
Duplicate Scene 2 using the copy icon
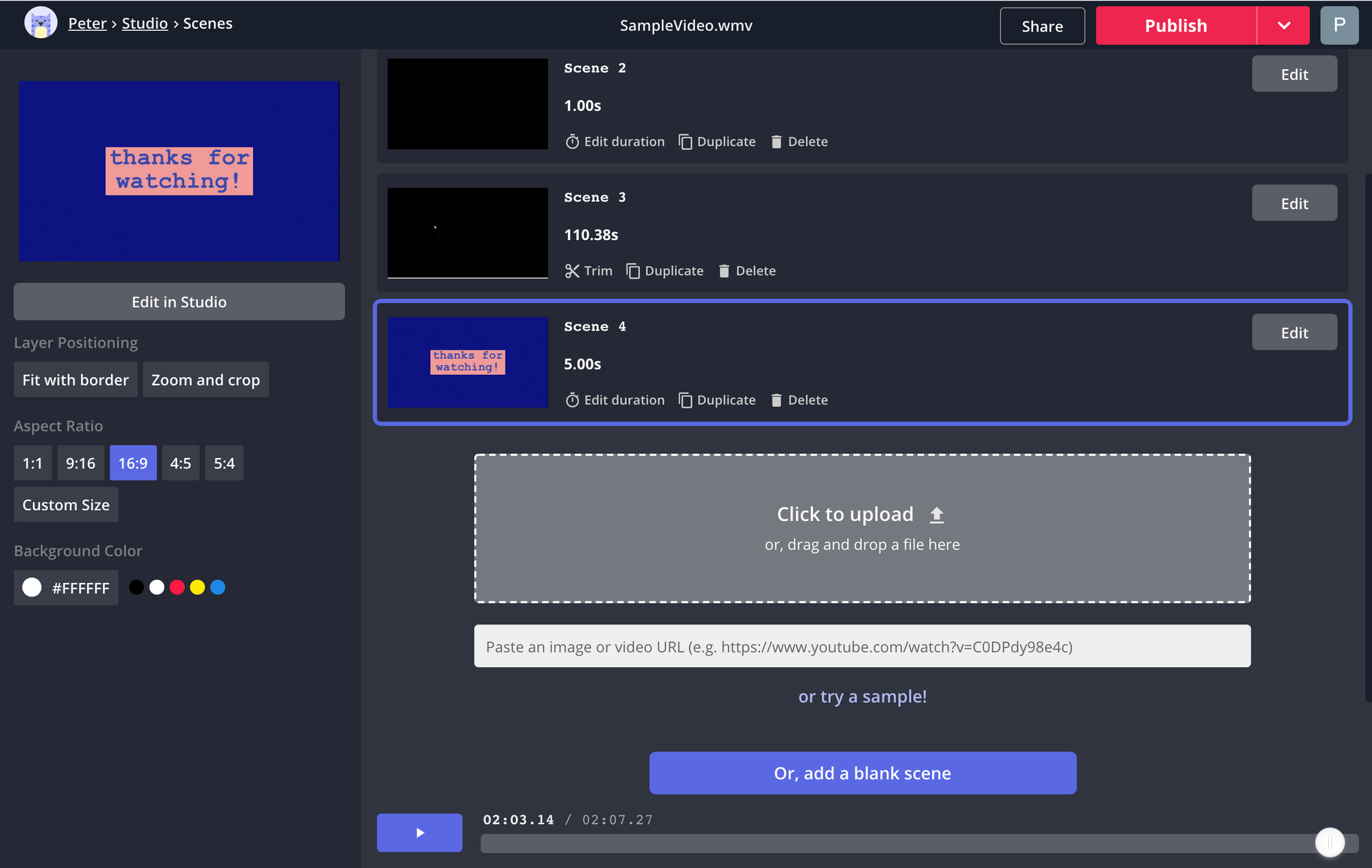(x=685, y=142)
